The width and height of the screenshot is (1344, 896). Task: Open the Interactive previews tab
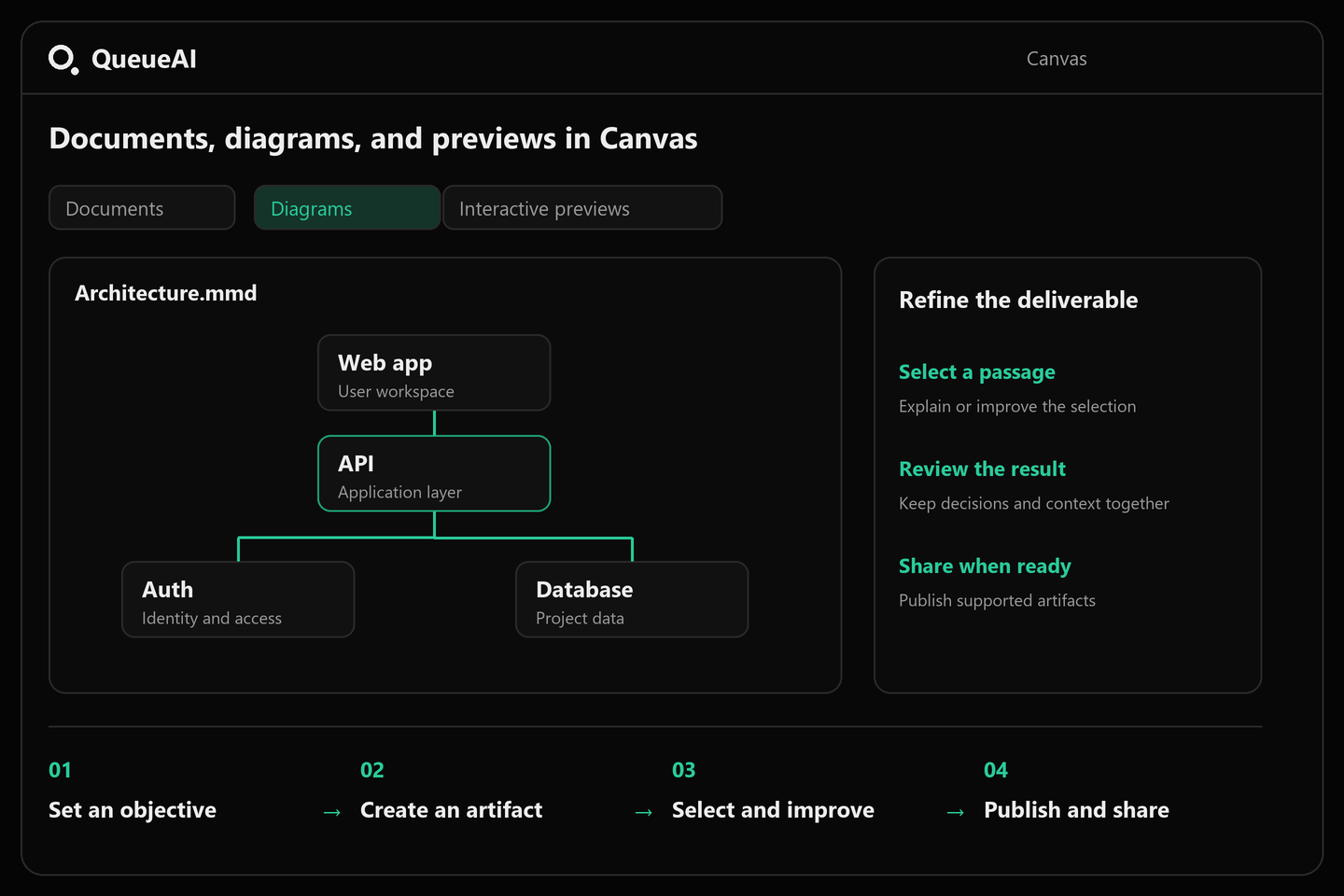pyautogui.click(x=582, y=207)
